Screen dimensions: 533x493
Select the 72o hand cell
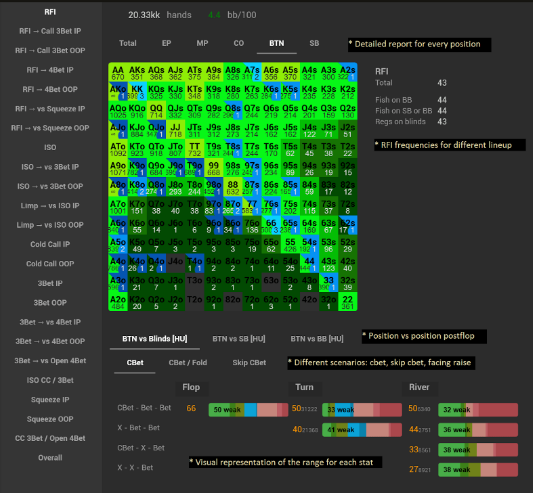[x=252, y=302]
